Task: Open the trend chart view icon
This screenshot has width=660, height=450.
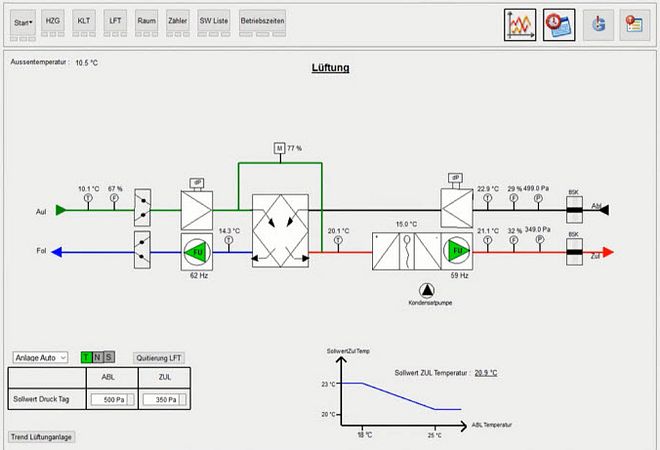Action: 520,24
